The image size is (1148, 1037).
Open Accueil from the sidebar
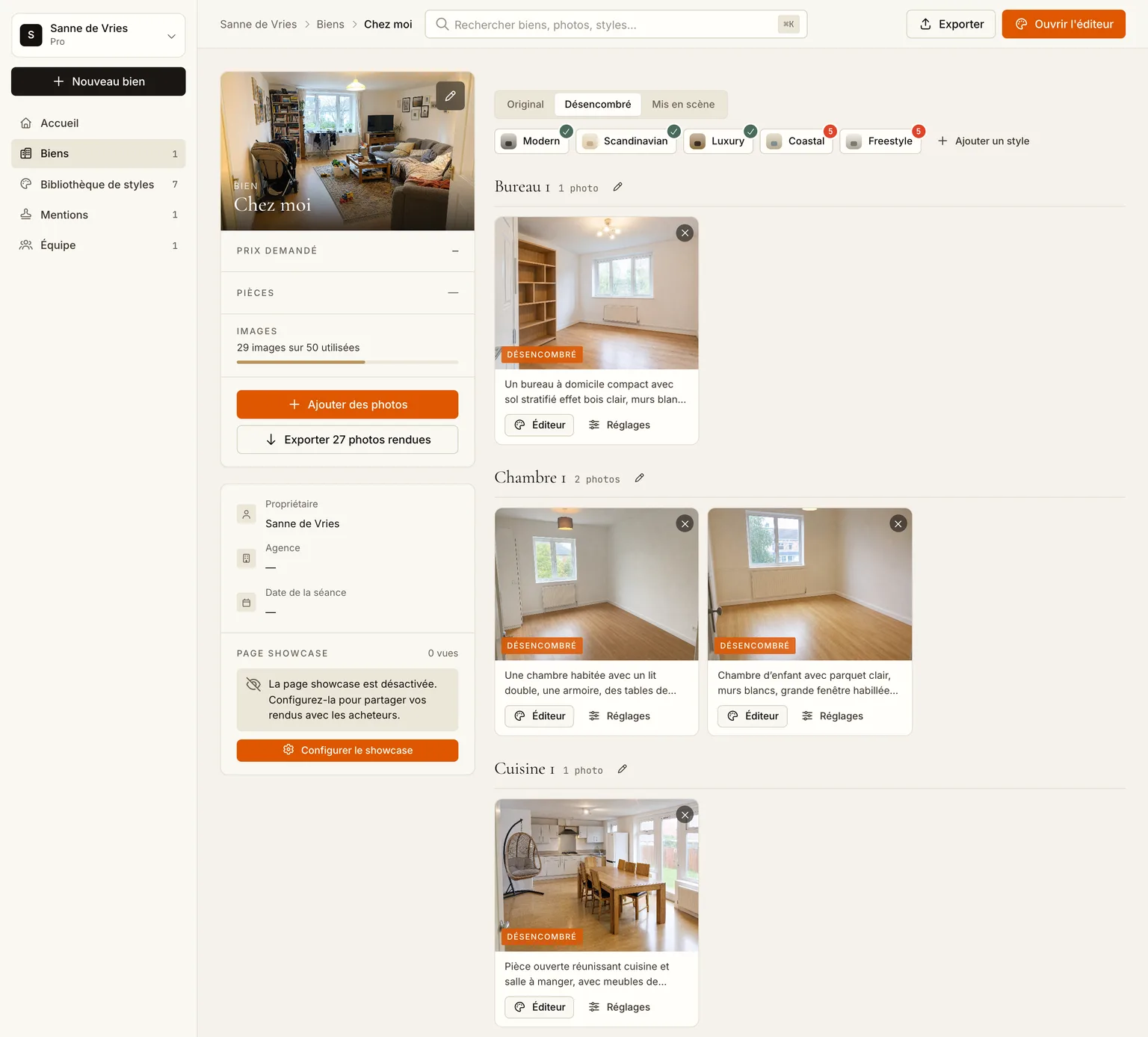99,123
